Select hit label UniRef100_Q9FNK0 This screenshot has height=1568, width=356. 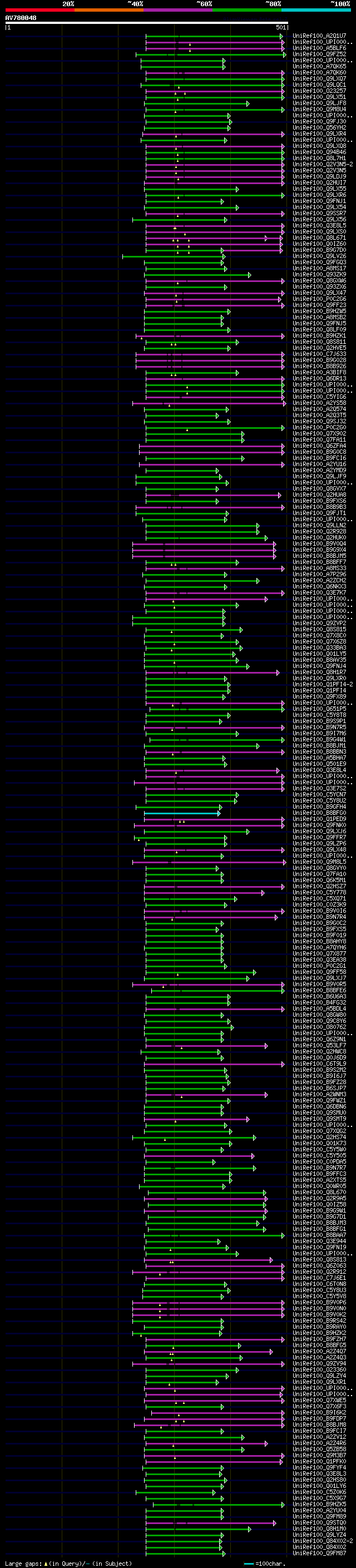click(319, 825)
